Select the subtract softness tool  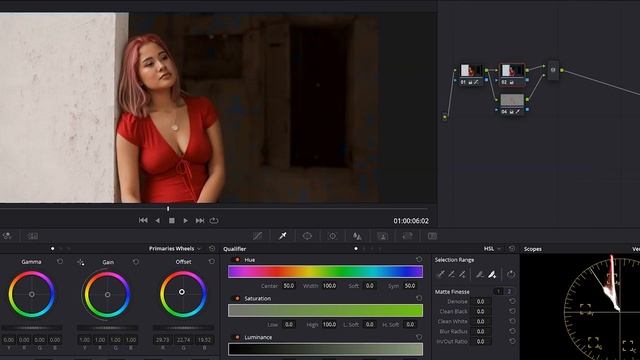pyautogui.click(x=480, y=274)
